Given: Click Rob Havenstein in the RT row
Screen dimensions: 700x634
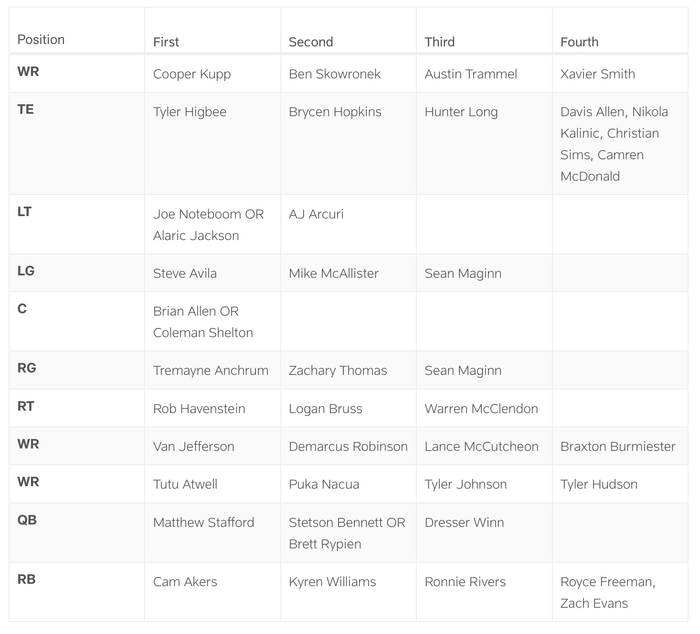Looking at the screenshot, I should (x=199, y=408).
